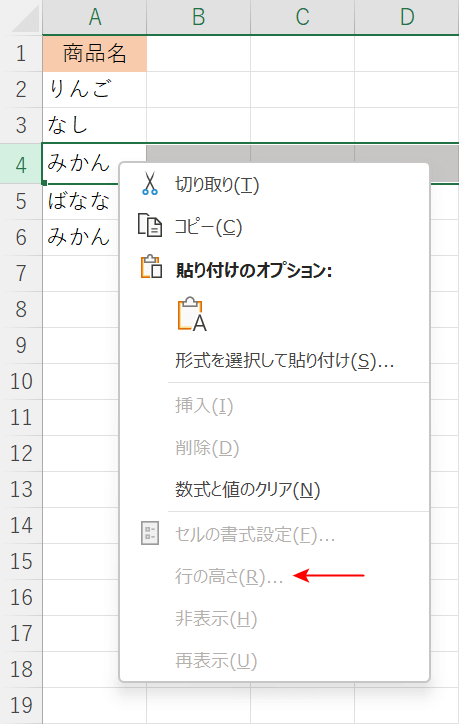The height and width of the screenshot is (724, 459).
Task: Select column C header
Action: [302, 17]
